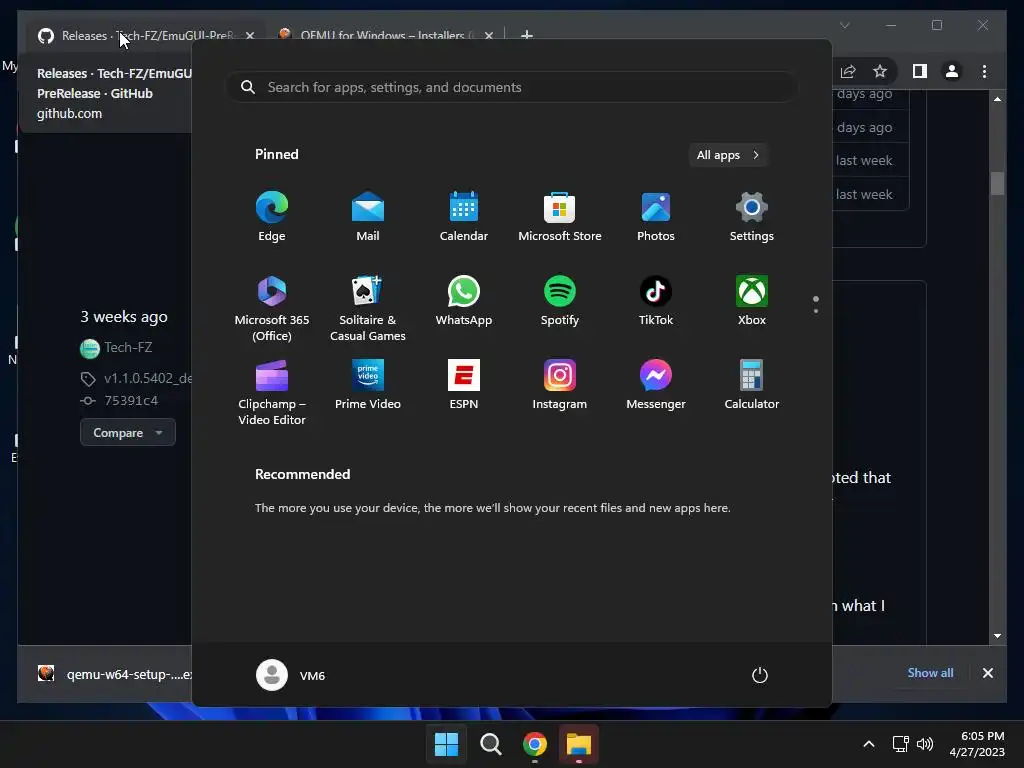Open the tab search dropdown in Chrome
Screen dimensions: 1024x768
tap(844, 25)
